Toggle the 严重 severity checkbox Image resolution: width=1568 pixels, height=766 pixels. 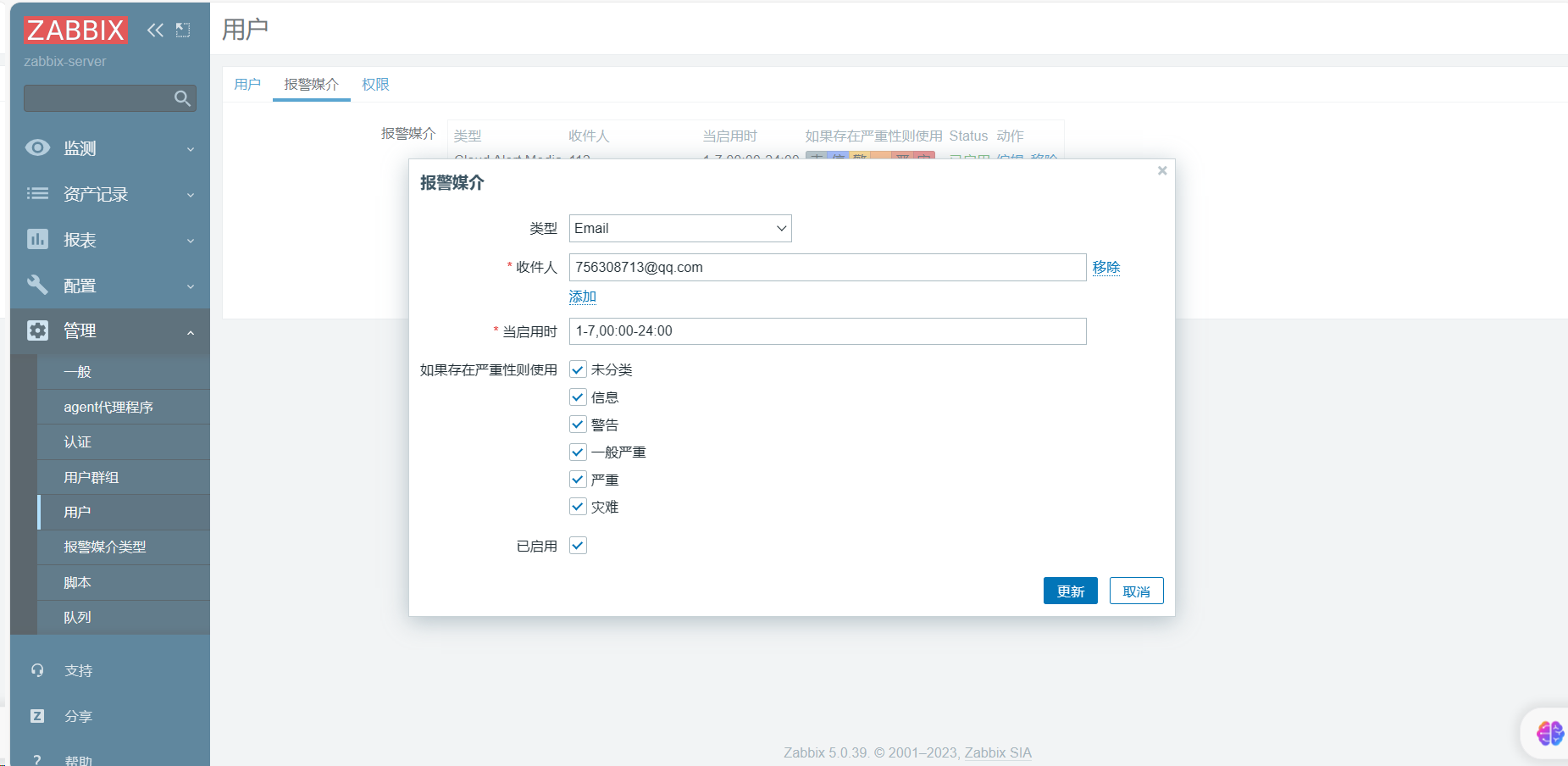[578, 479]
